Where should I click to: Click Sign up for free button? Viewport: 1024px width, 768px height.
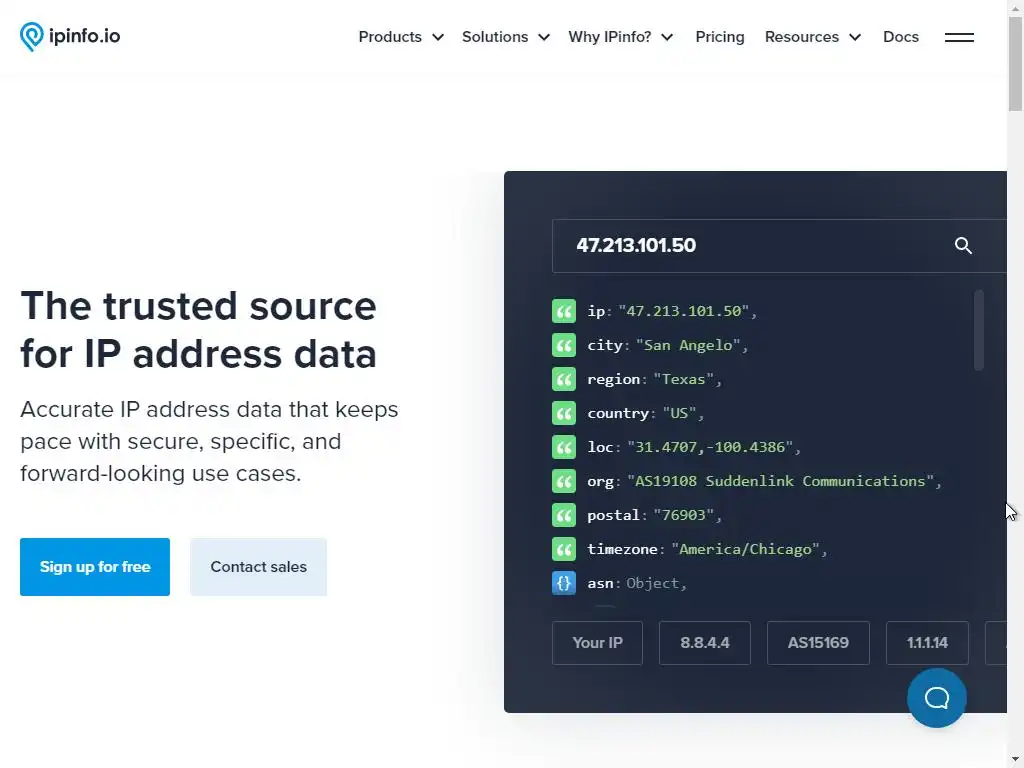click(x=95, y=567)
